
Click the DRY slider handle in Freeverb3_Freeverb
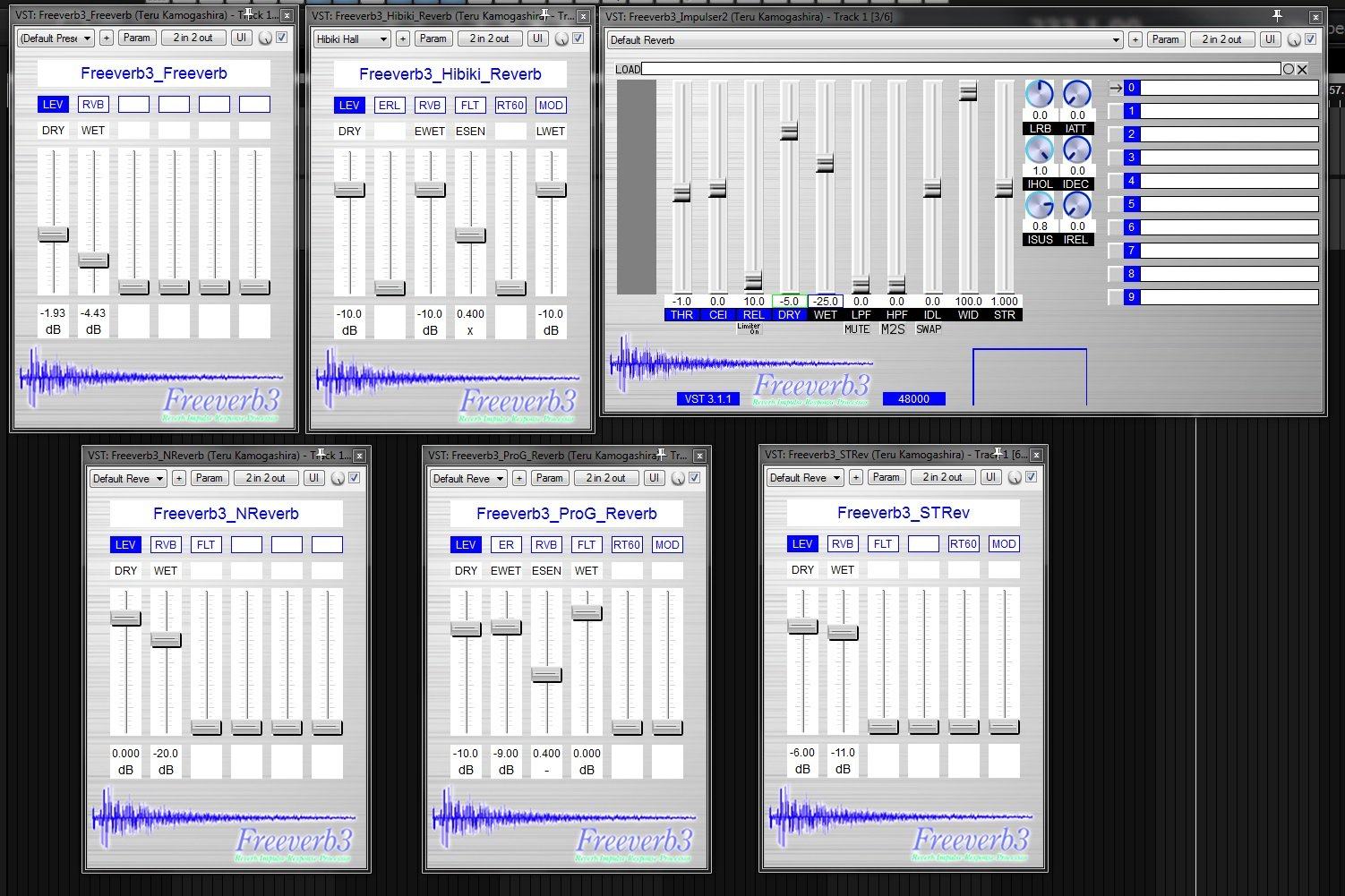[53, 235]
